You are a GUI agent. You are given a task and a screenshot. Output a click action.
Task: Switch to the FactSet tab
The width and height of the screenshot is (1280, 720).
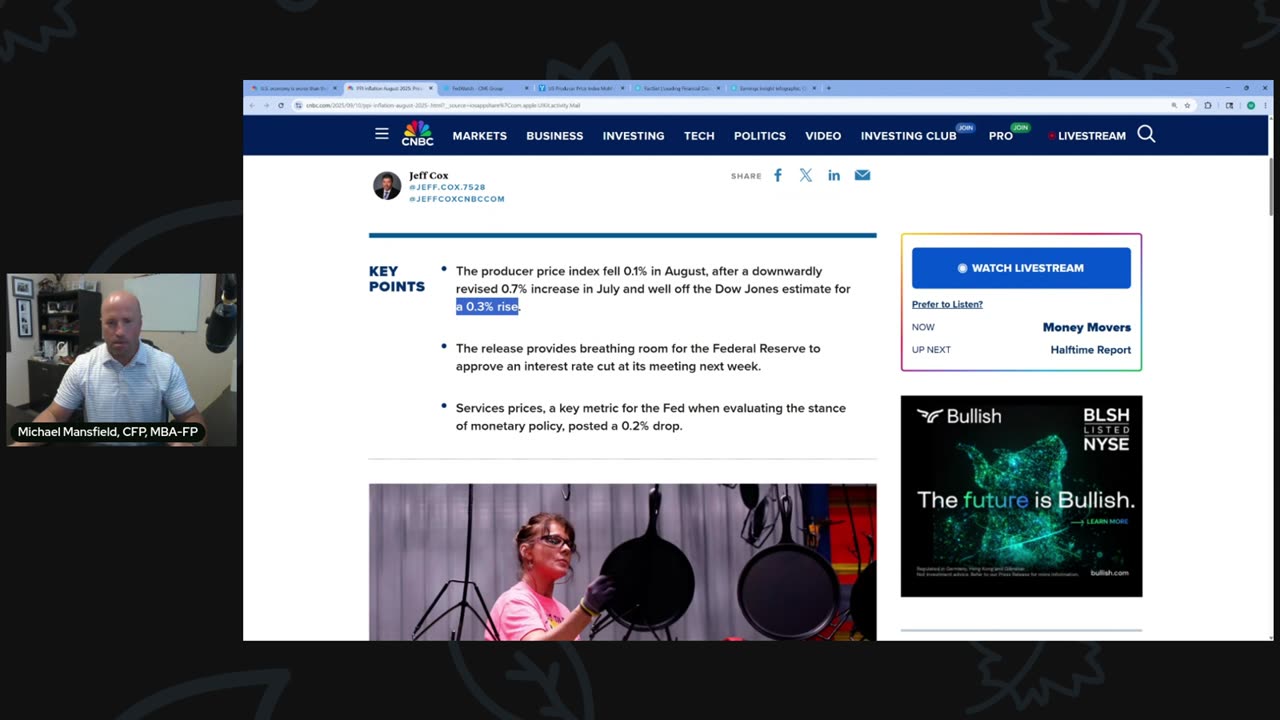pyautogui.click(x=676, y=88)
